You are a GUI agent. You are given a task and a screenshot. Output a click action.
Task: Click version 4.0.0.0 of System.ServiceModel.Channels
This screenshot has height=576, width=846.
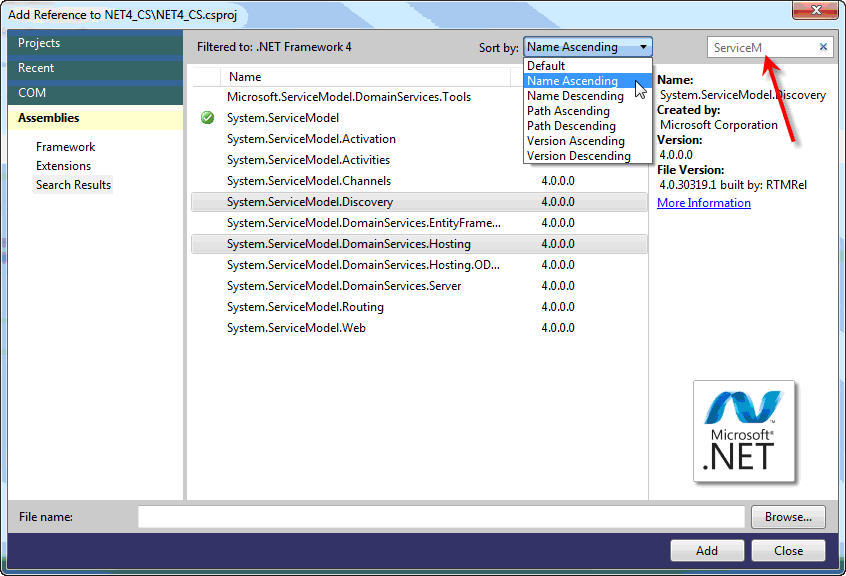click(x=558, y=181)
